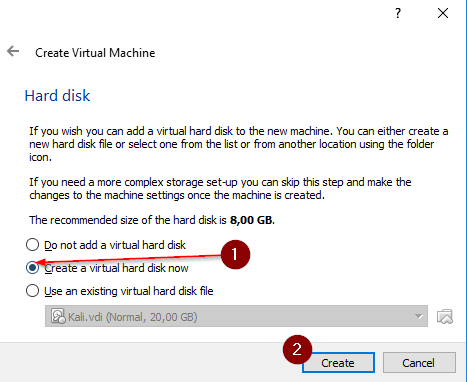This screenshot has height=382, width=467.
Task: Open help with the question mark icon
Action: click(x=398, y=13)
